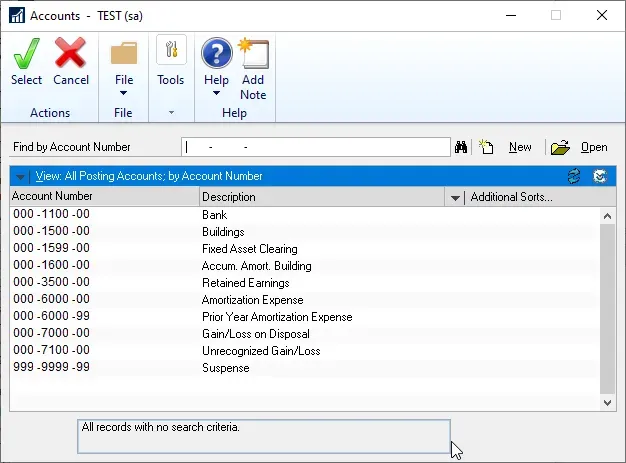Click Fixed Asset Clearing description
The height and width of the screenshot is (463, 626).
250,249
